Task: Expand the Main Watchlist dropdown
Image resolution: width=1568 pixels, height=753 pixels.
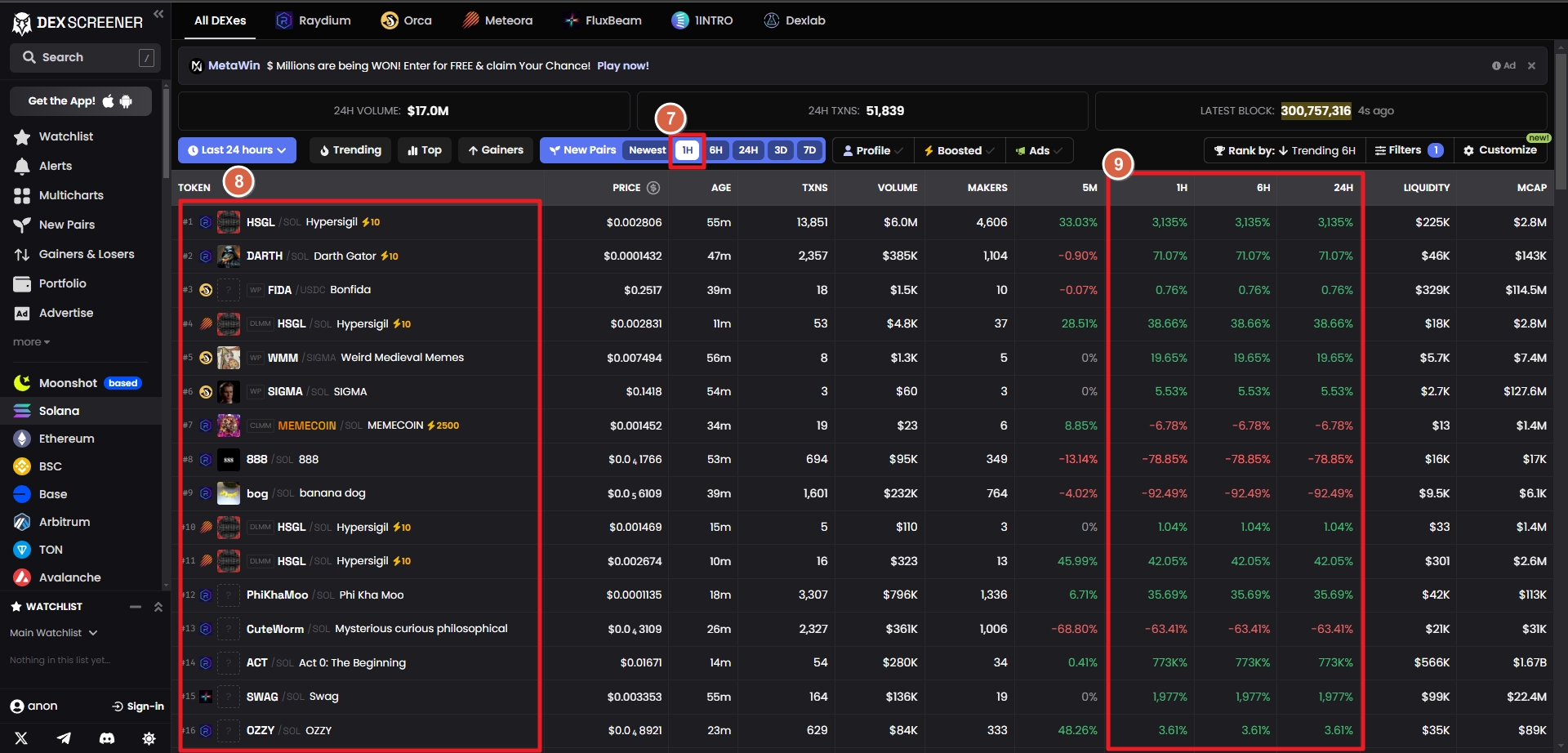Action: pyautogui.click(x=54, y=633)
